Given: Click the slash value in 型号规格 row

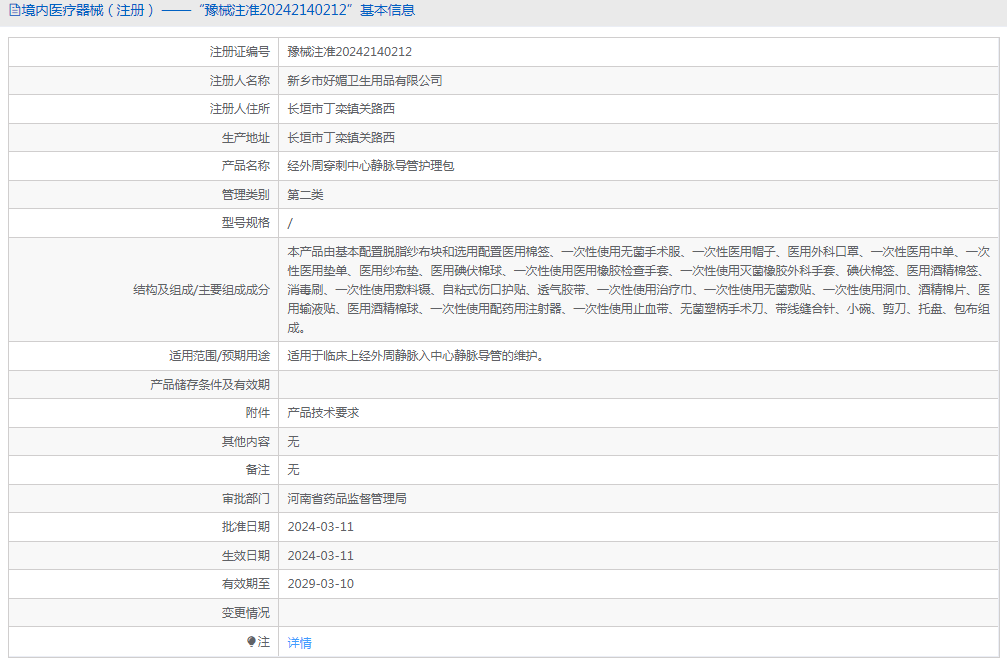Looking at the screenshot, I should click(x=290, y=223).
